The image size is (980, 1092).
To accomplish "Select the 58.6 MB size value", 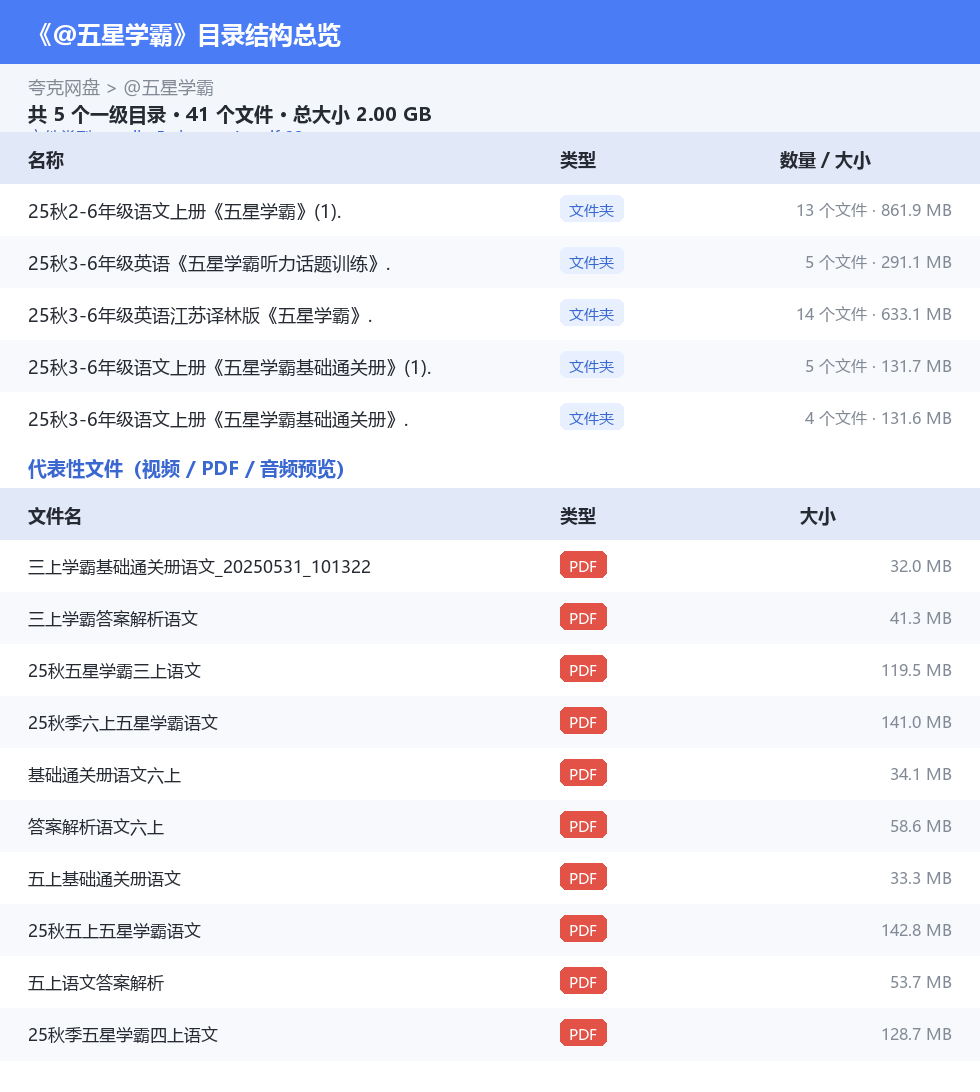I will tap(920, 826).
